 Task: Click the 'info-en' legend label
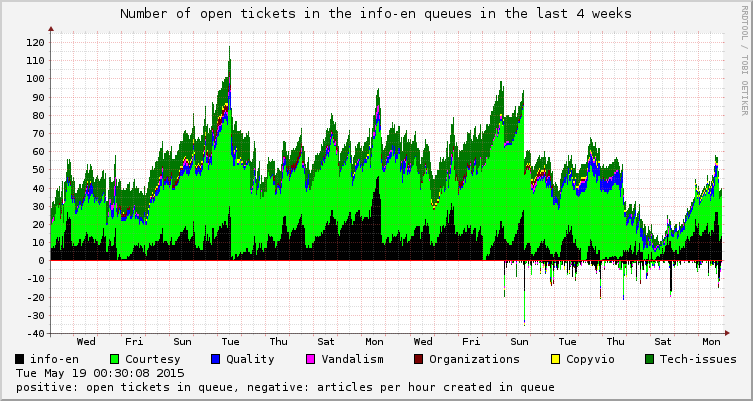(x=54, y=359)
